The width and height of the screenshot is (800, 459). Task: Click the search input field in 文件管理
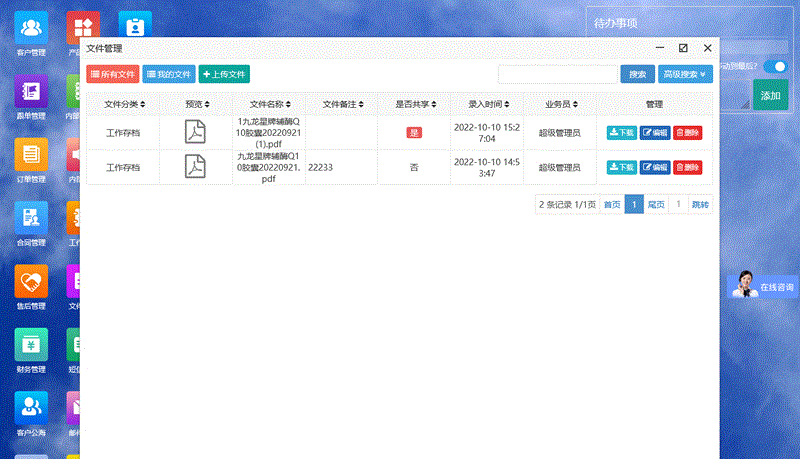point(558,74)
